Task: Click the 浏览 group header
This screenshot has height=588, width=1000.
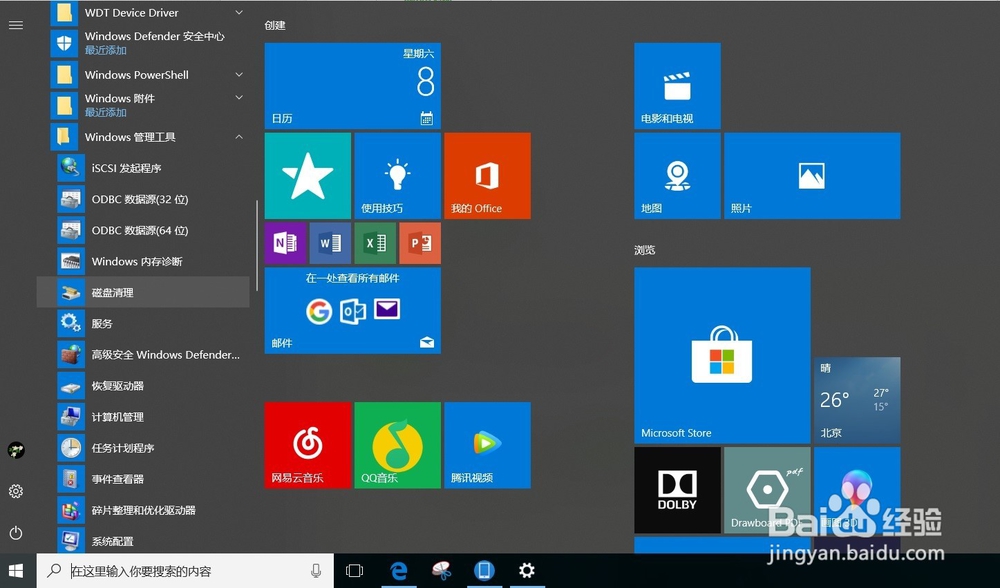Action: tap(645, 250)
